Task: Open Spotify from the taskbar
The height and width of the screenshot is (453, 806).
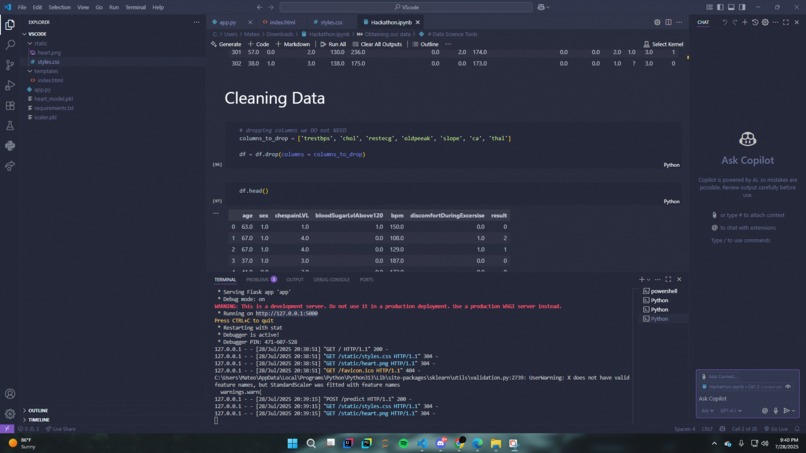Action: pyautogui.click(x=403, y=443)
